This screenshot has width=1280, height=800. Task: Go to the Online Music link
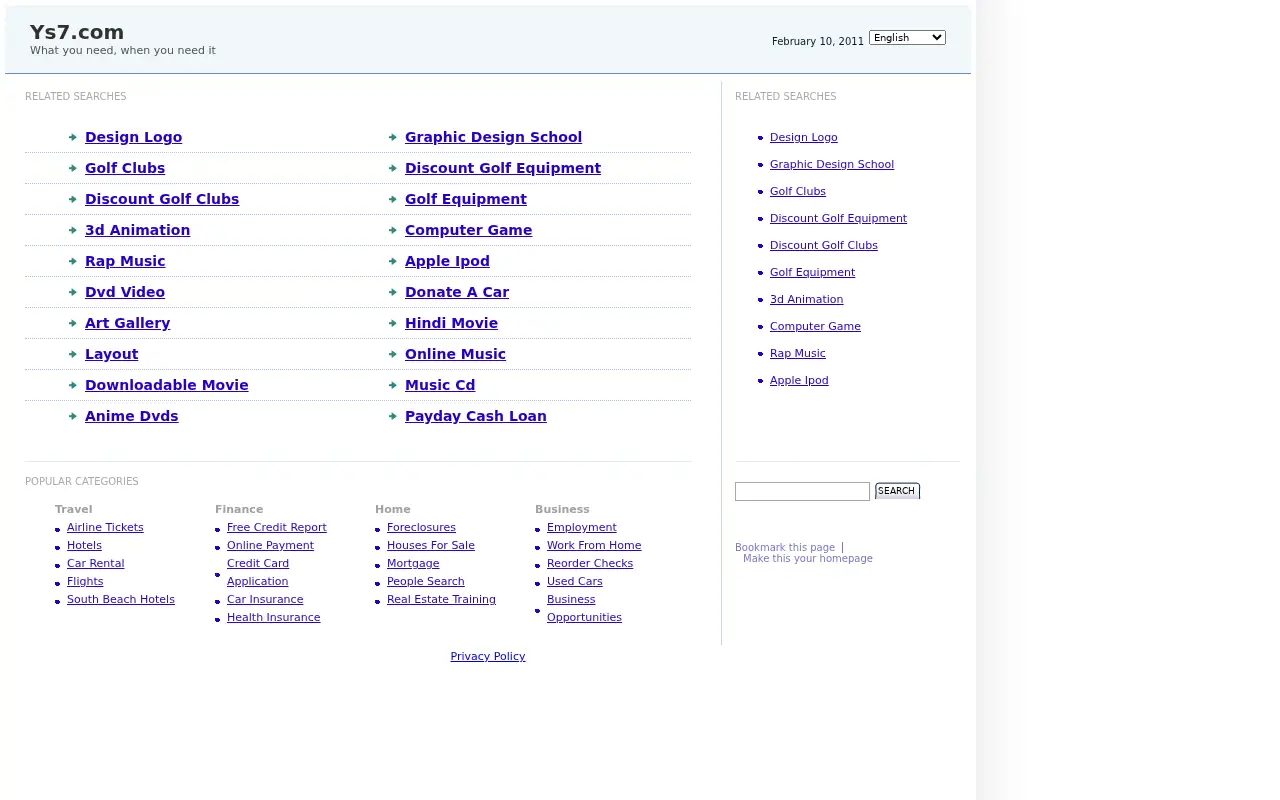tap(455, 354)
